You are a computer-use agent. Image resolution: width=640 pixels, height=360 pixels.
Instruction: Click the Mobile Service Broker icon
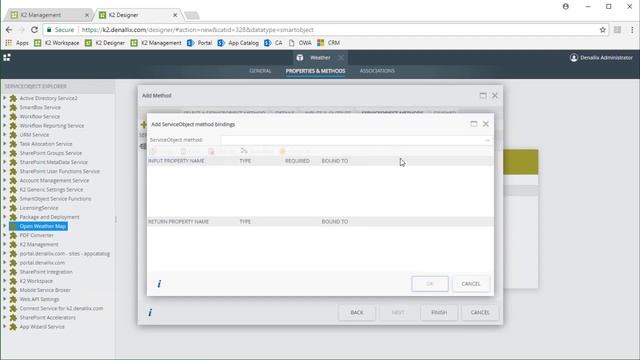[x=13, y=290]
